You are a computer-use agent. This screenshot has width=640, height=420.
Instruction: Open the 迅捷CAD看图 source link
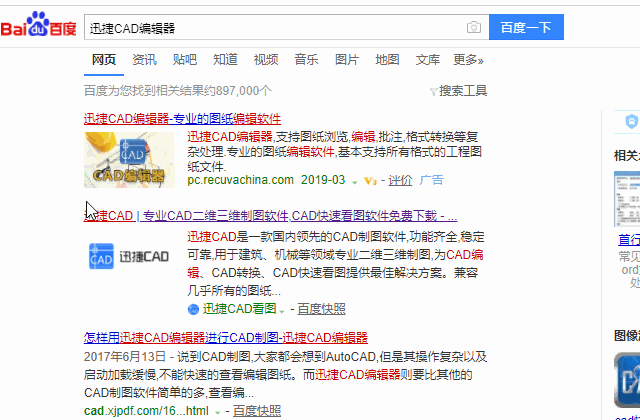click(x=240, y=309)
